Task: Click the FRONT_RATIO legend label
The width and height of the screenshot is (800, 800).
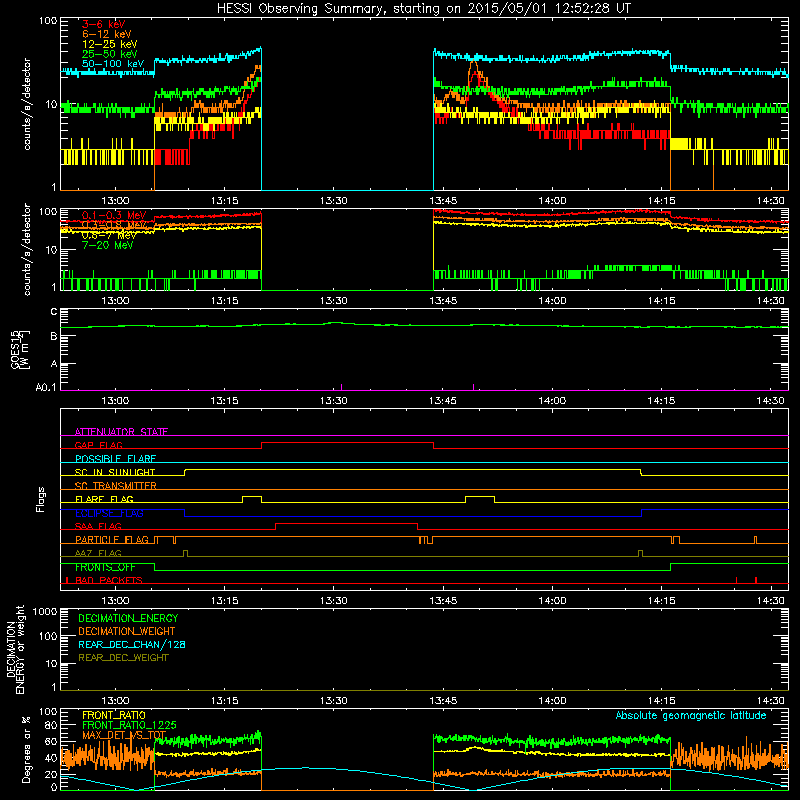Action: pos(114,715)
